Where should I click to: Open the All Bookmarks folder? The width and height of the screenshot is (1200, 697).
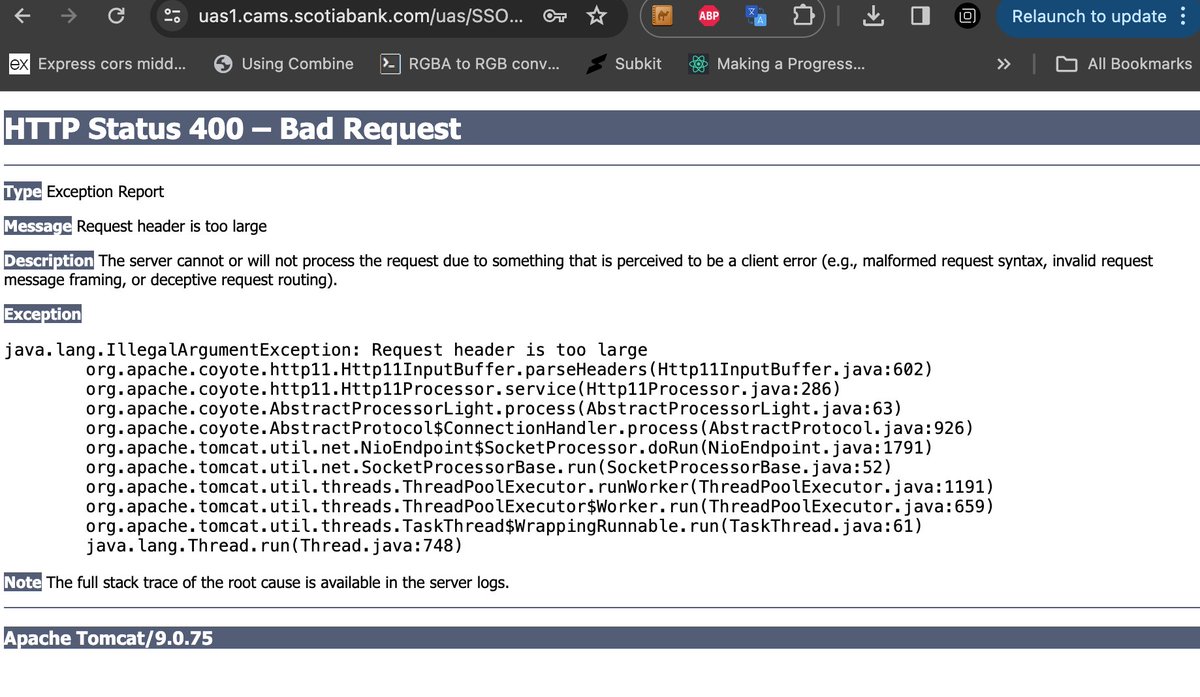pos(1125,63)
